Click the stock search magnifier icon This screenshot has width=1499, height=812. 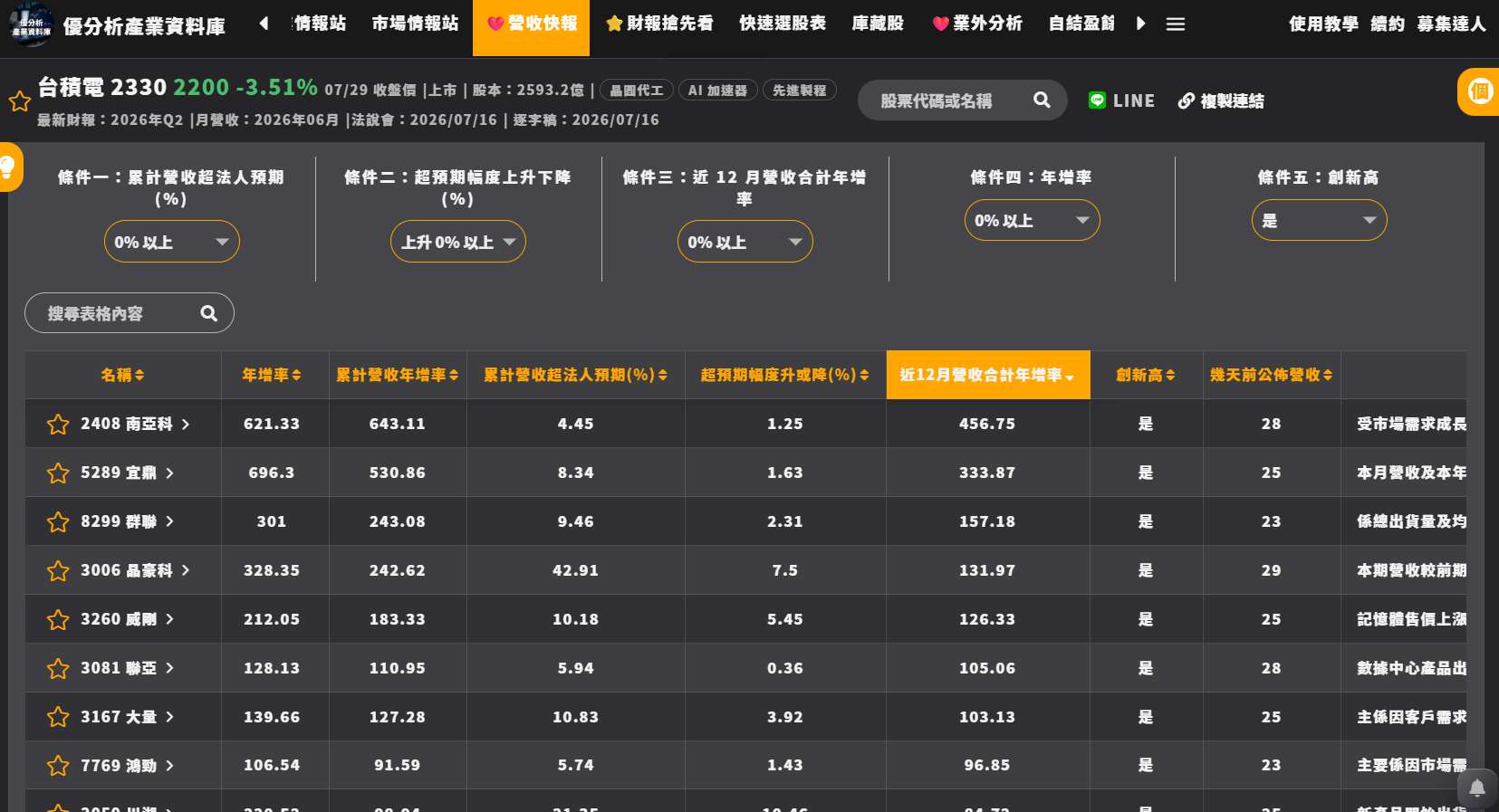point(1042,100)
